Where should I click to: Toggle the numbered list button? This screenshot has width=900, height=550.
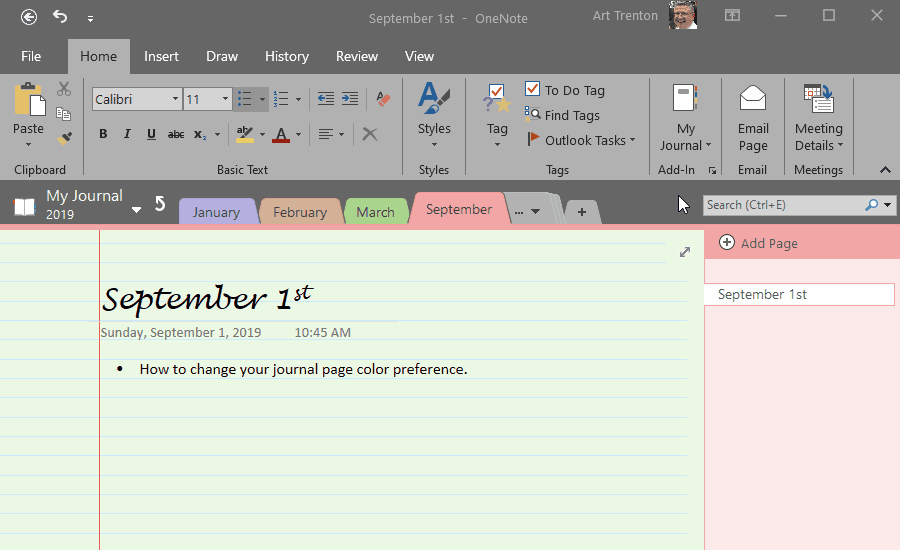(281, 99)
